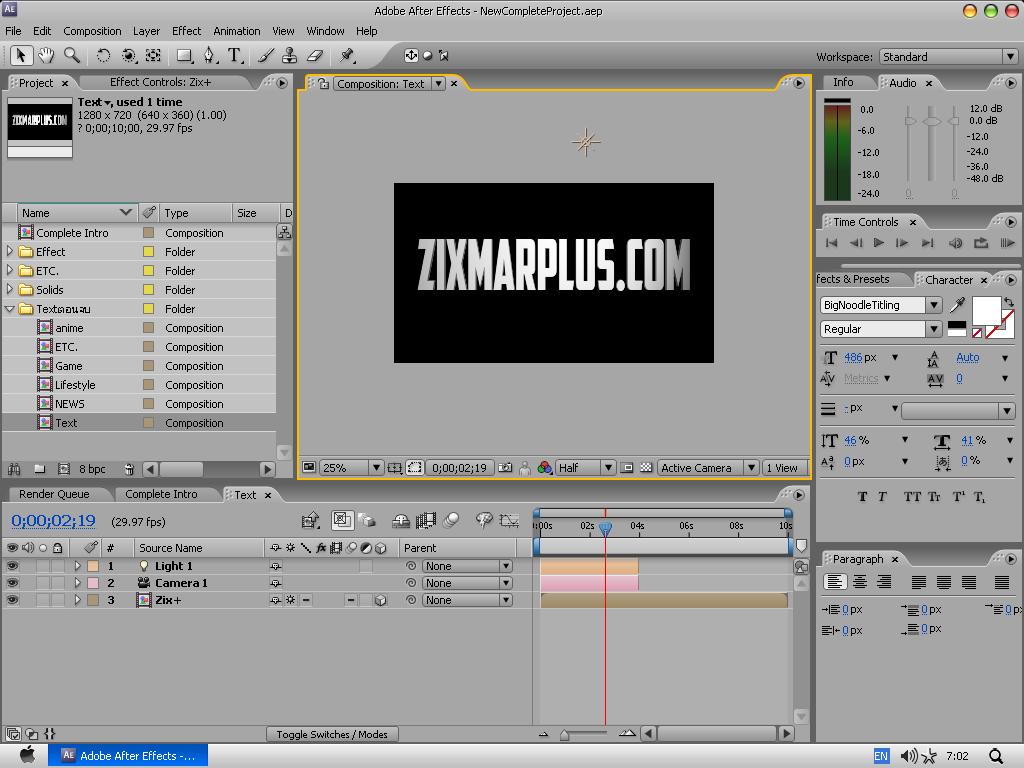Select the Orbit Camera tool
The height and width of the screenshot is (768, 1024).
(x=129, y=56)
